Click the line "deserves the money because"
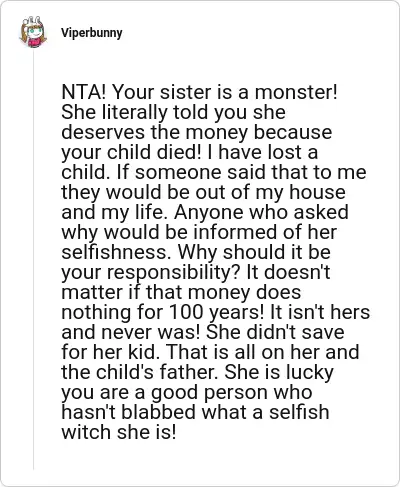Screen dimensions: 400x487 pos(197,132)
